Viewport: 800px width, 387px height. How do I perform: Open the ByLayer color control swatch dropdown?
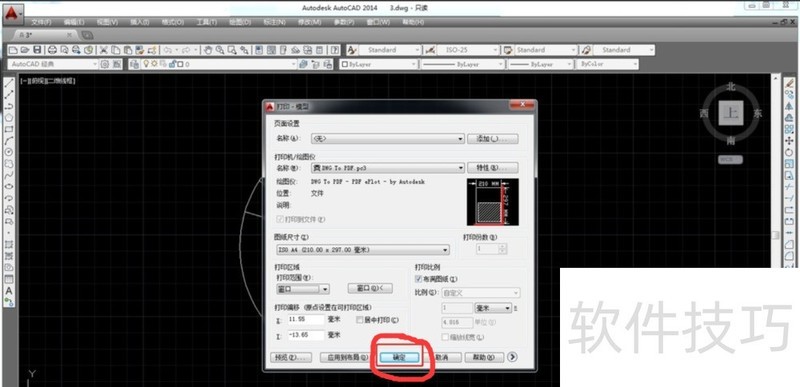click(x=379, y=64)
